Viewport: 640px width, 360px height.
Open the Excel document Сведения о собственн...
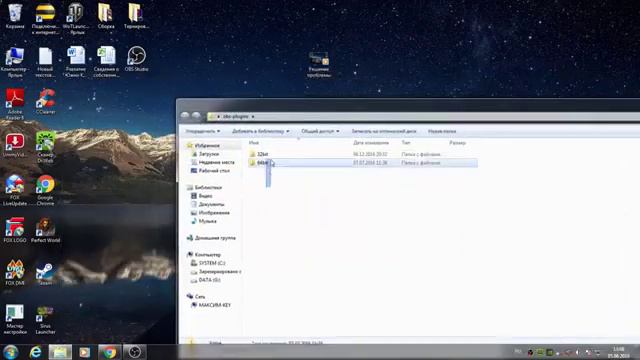106,61
